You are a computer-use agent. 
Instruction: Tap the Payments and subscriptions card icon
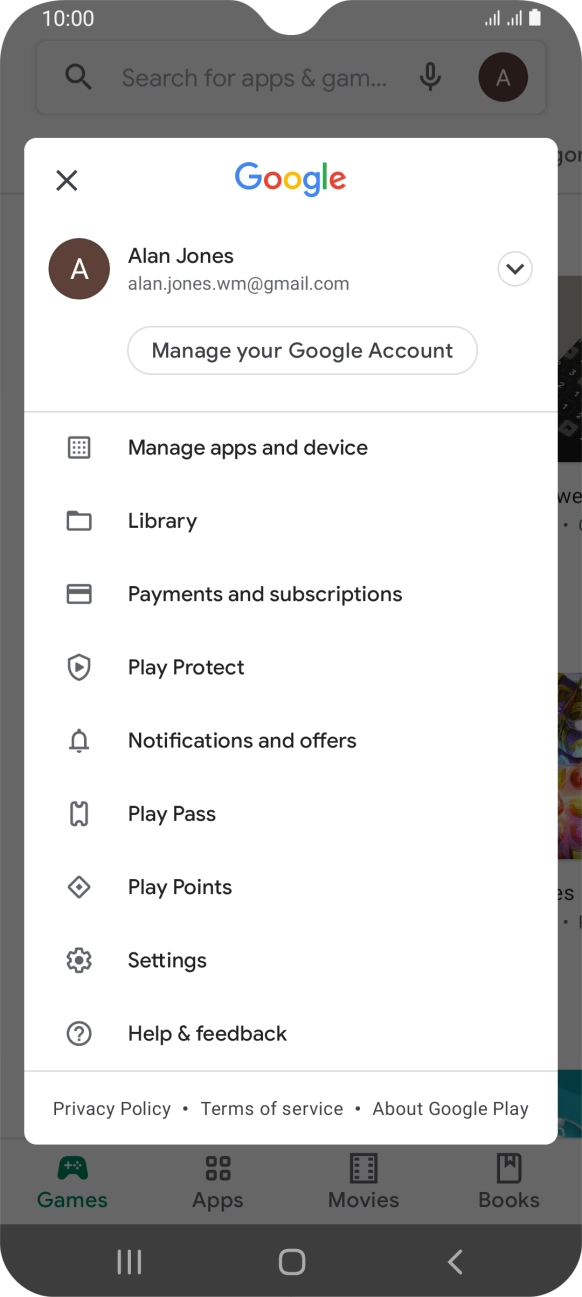coord(79,594)
